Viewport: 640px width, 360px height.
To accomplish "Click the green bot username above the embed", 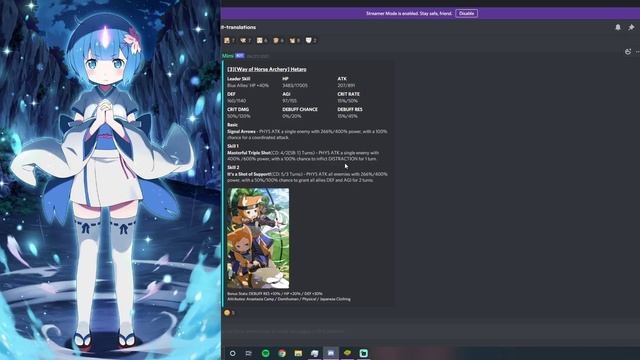I will point(228,56).
